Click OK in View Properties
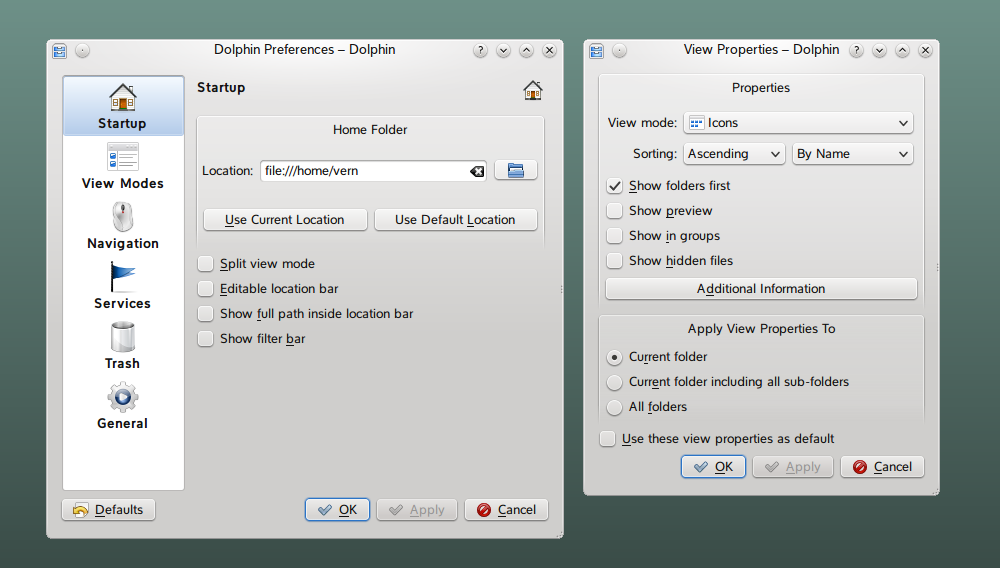 coord(713,467)
